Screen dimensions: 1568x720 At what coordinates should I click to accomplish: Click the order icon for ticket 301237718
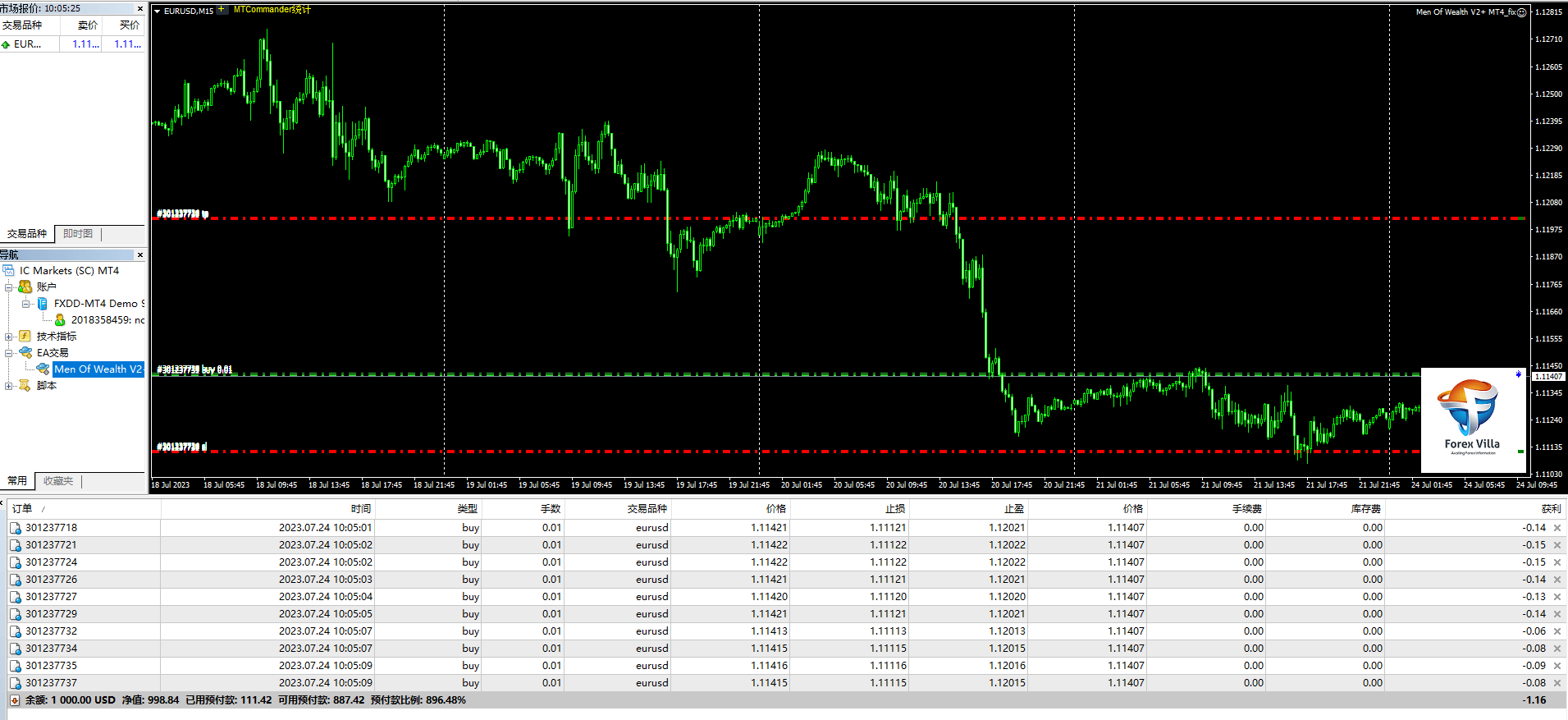tap(16, 528)
